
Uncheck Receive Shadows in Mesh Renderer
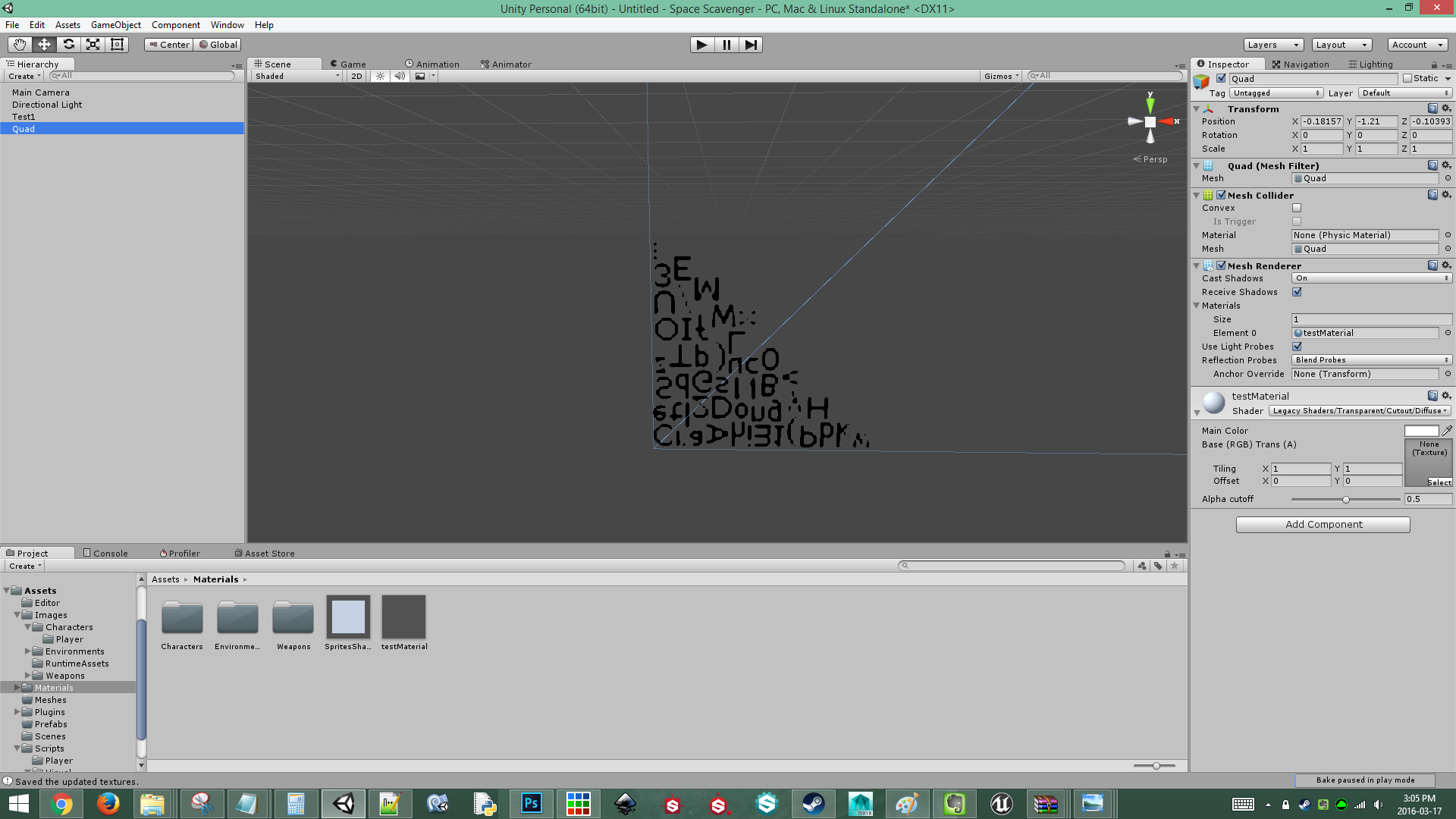click(x=1298, y=292)
